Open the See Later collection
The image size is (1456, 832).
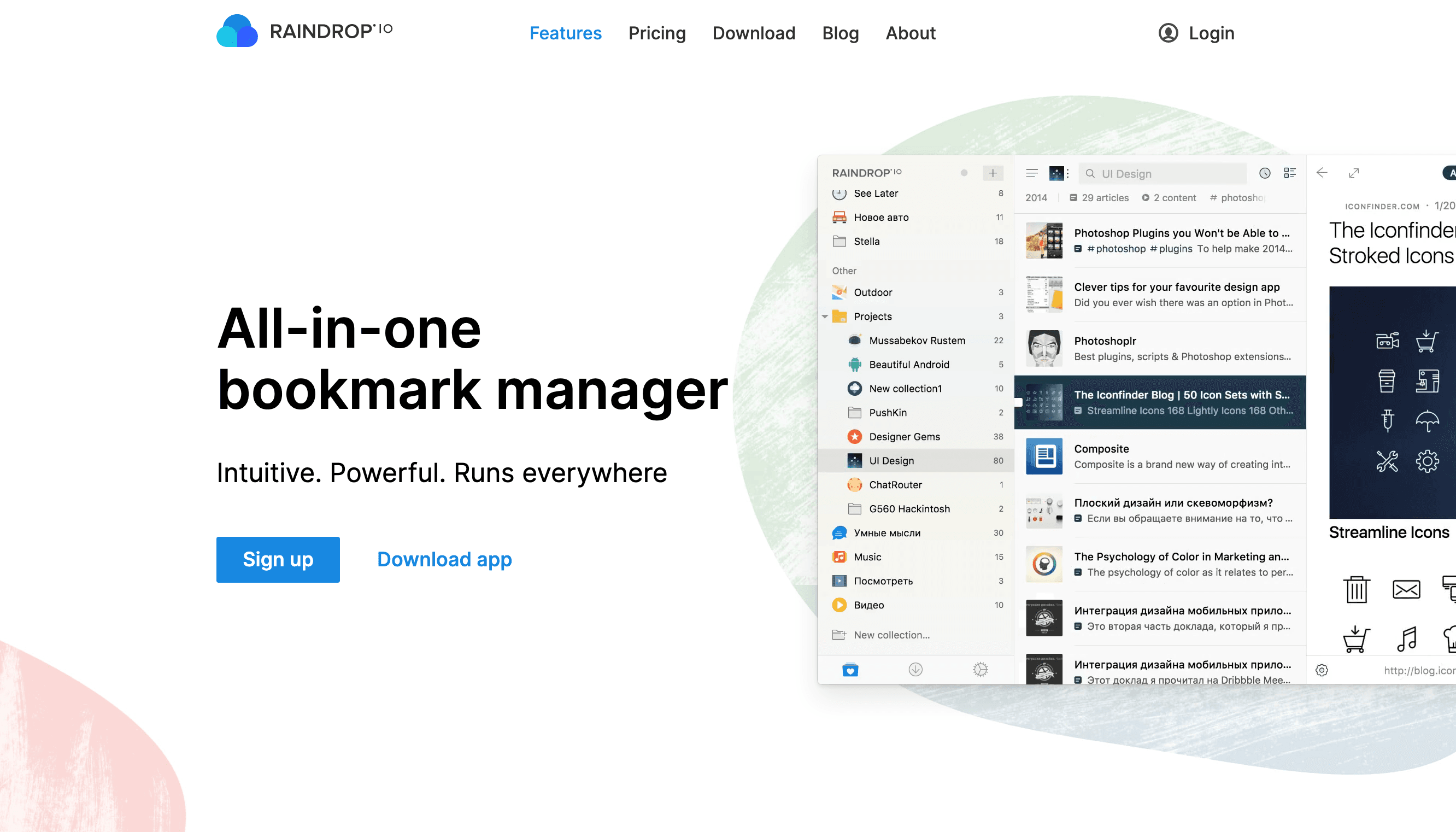click(915, 193)
